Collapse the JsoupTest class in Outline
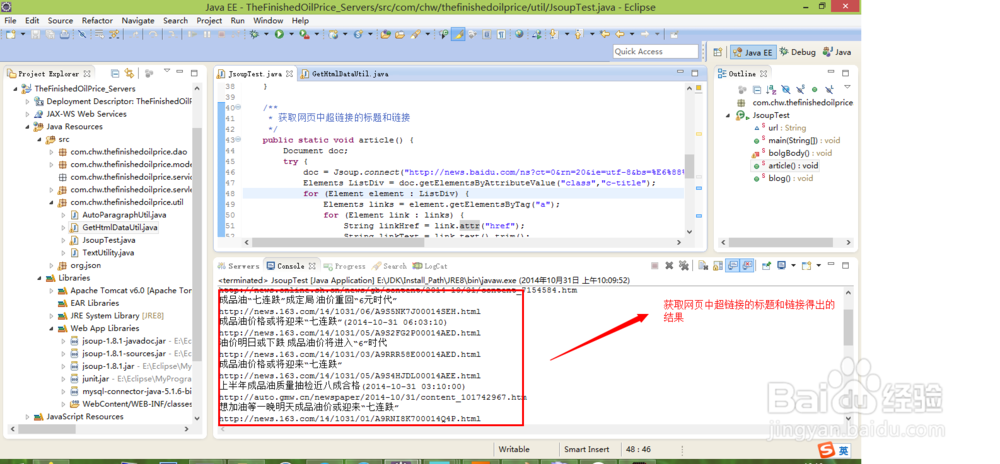Screen dimensions: 1000x464 (729, 115)
